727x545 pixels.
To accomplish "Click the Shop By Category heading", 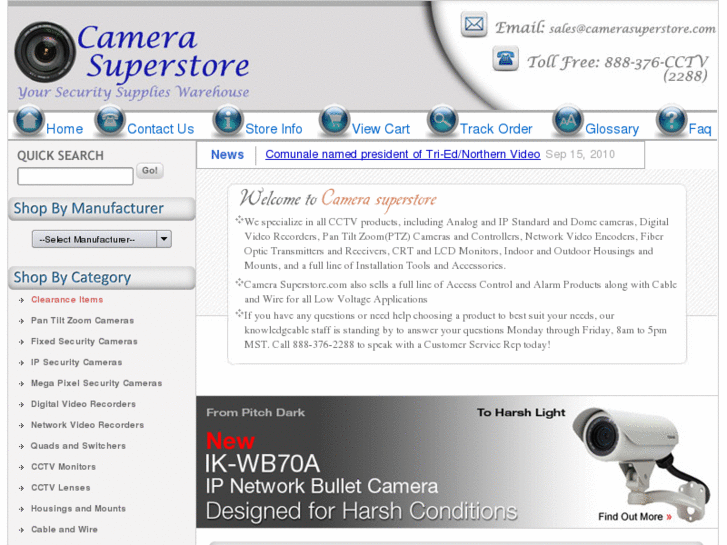I will coord(72,277).
